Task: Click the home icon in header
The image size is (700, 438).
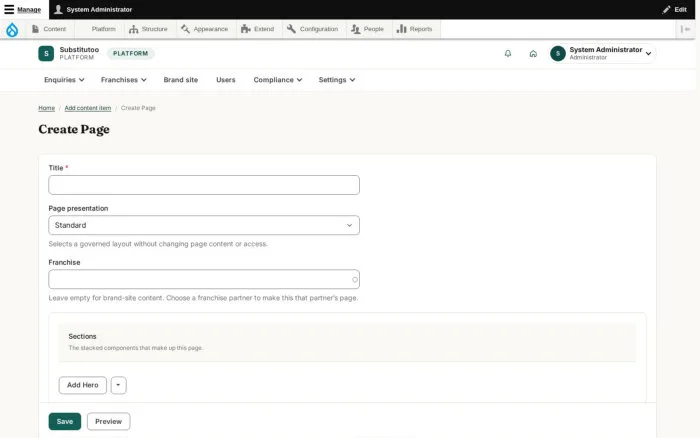Action: click(533, 54)
